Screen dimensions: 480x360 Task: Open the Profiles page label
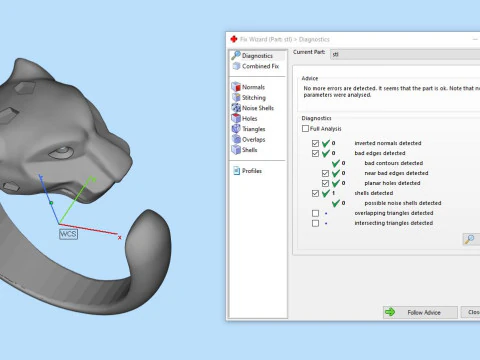tap(252, 171)
